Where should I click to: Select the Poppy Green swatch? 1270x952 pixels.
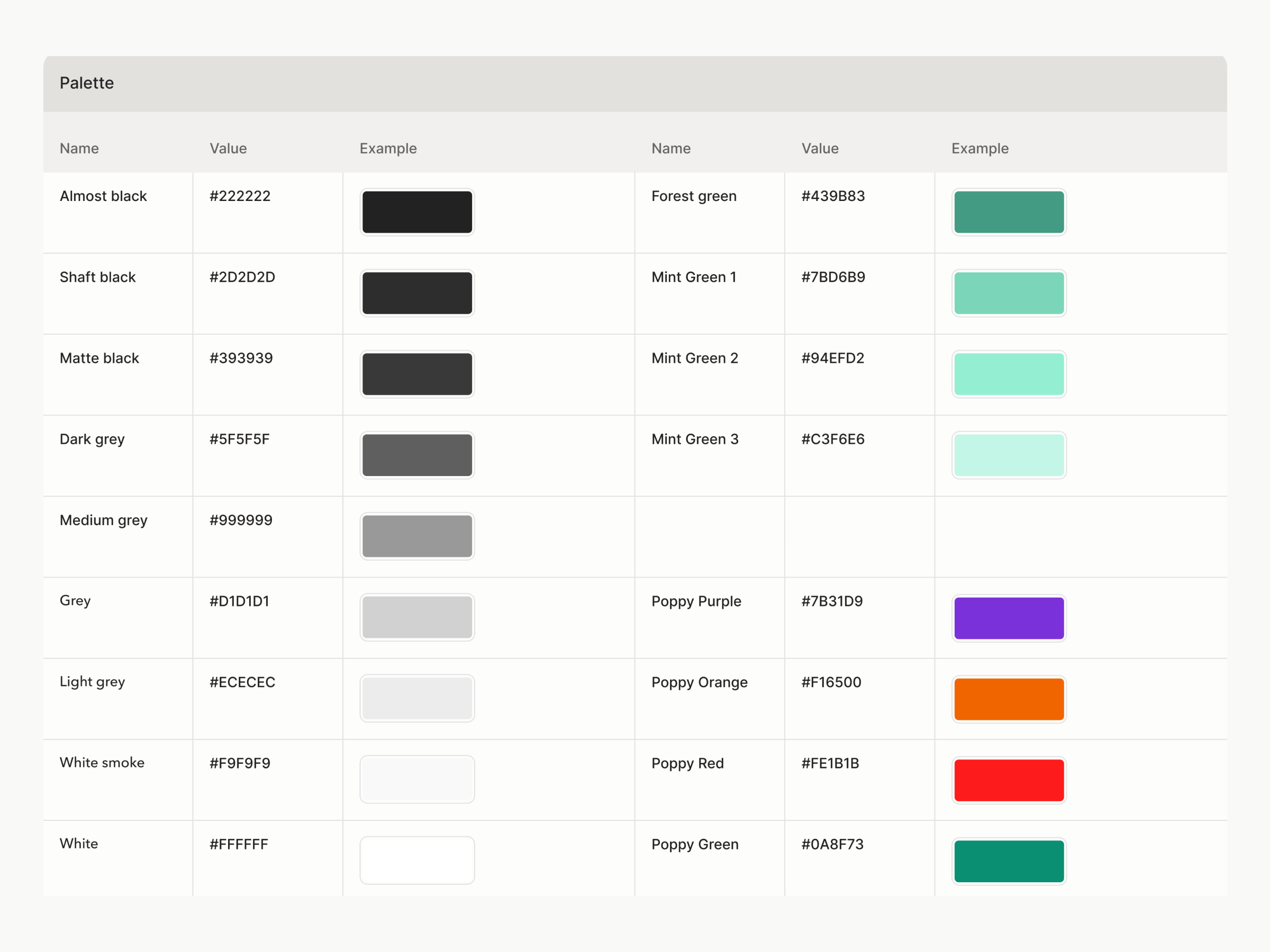tap(1009, 861)
